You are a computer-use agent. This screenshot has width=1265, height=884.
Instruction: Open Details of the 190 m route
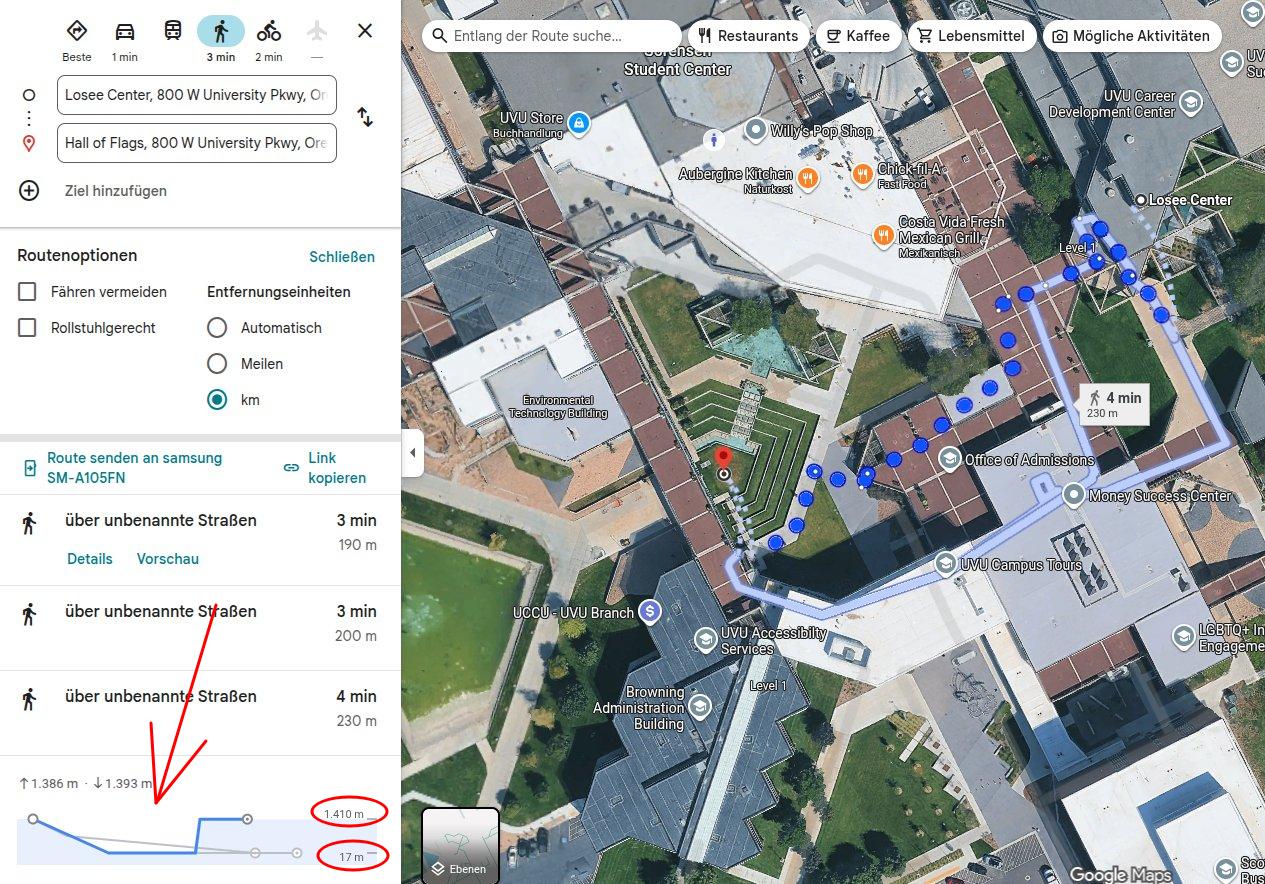pyautogui.click(x=90, y=559)
